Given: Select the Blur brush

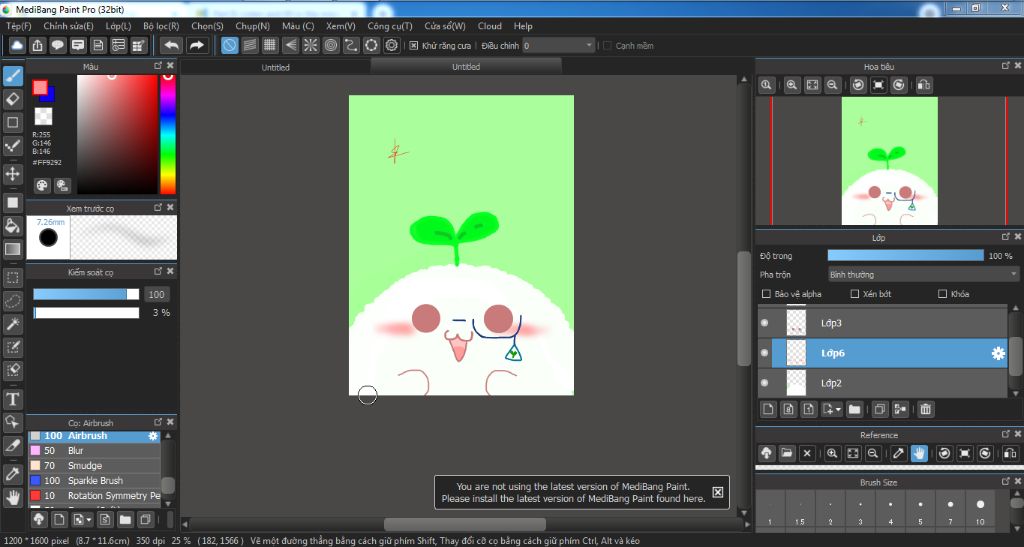Looking at the screenshot, I should [x=94, y=450].
